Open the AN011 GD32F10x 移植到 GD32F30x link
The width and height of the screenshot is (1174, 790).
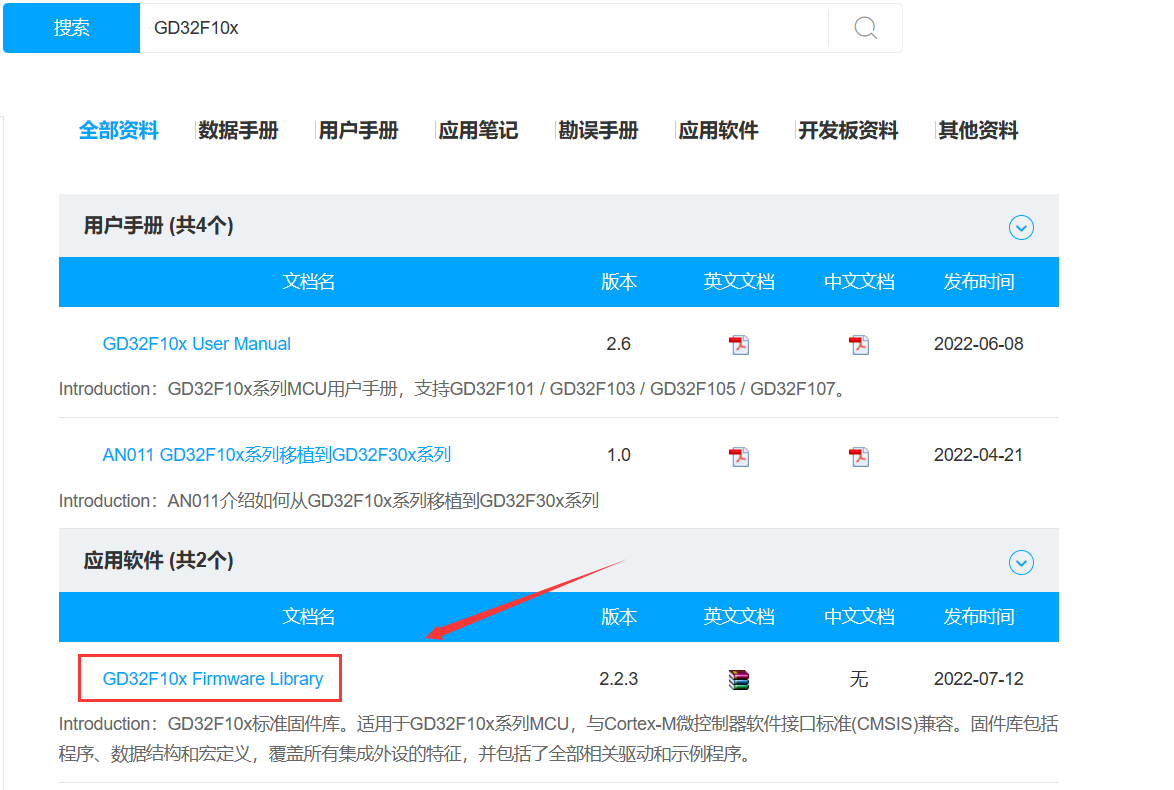(x=278, y=455)
